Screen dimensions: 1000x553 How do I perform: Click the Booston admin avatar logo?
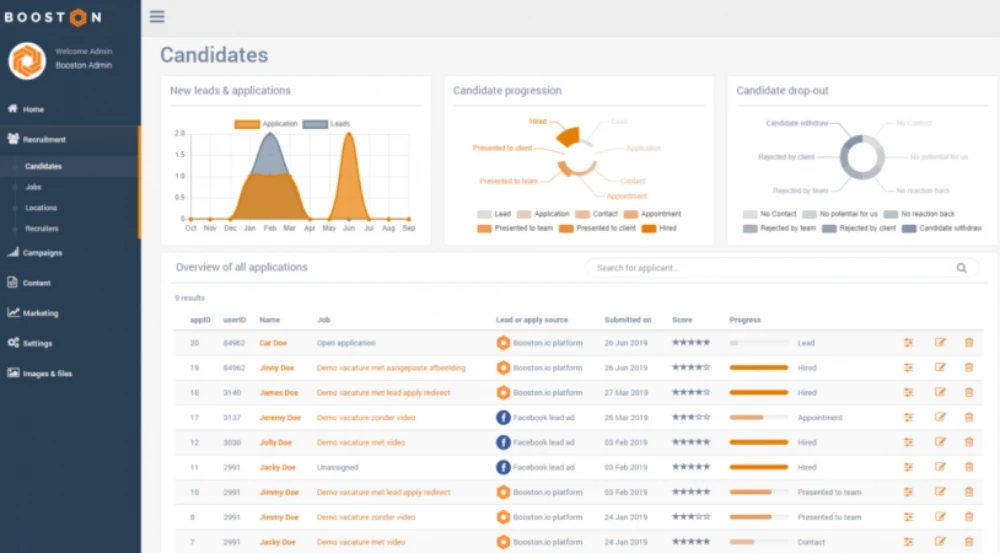point(27,60)
